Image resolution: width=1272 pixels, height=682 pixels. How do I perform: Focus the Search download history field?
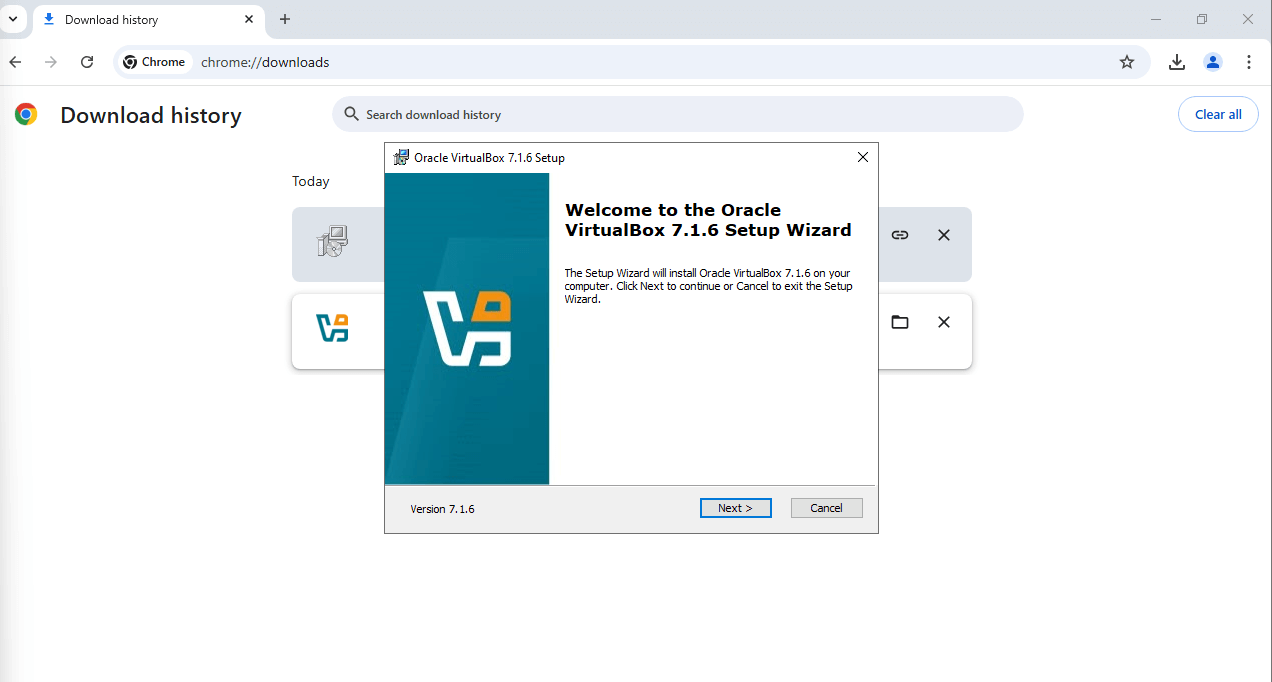click(x=678, y=114)
